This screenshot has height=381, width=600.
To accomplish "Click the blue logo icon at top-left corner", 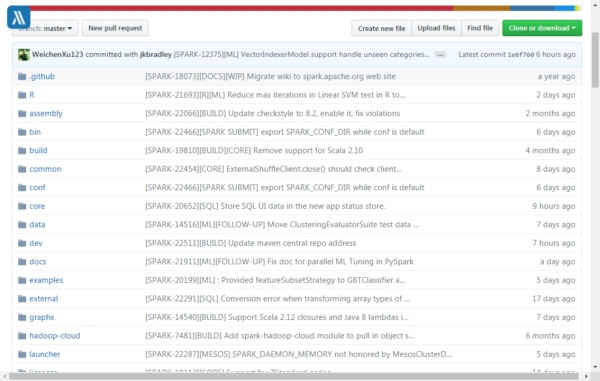I will pos(18,17).
